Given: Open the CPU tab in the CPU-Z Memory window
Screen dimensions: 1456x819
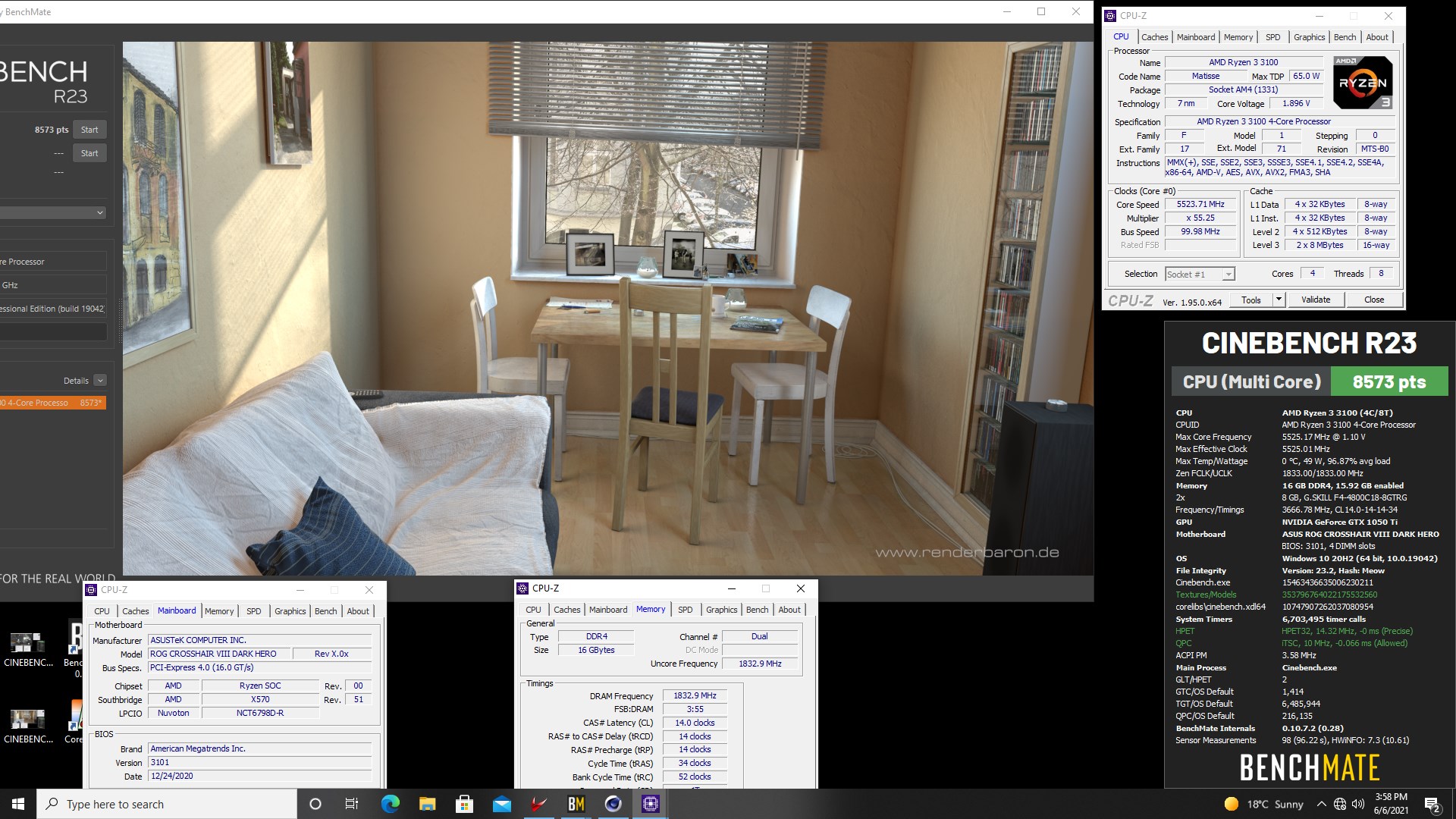Looking at the screenshot, I should click(533, 610).
